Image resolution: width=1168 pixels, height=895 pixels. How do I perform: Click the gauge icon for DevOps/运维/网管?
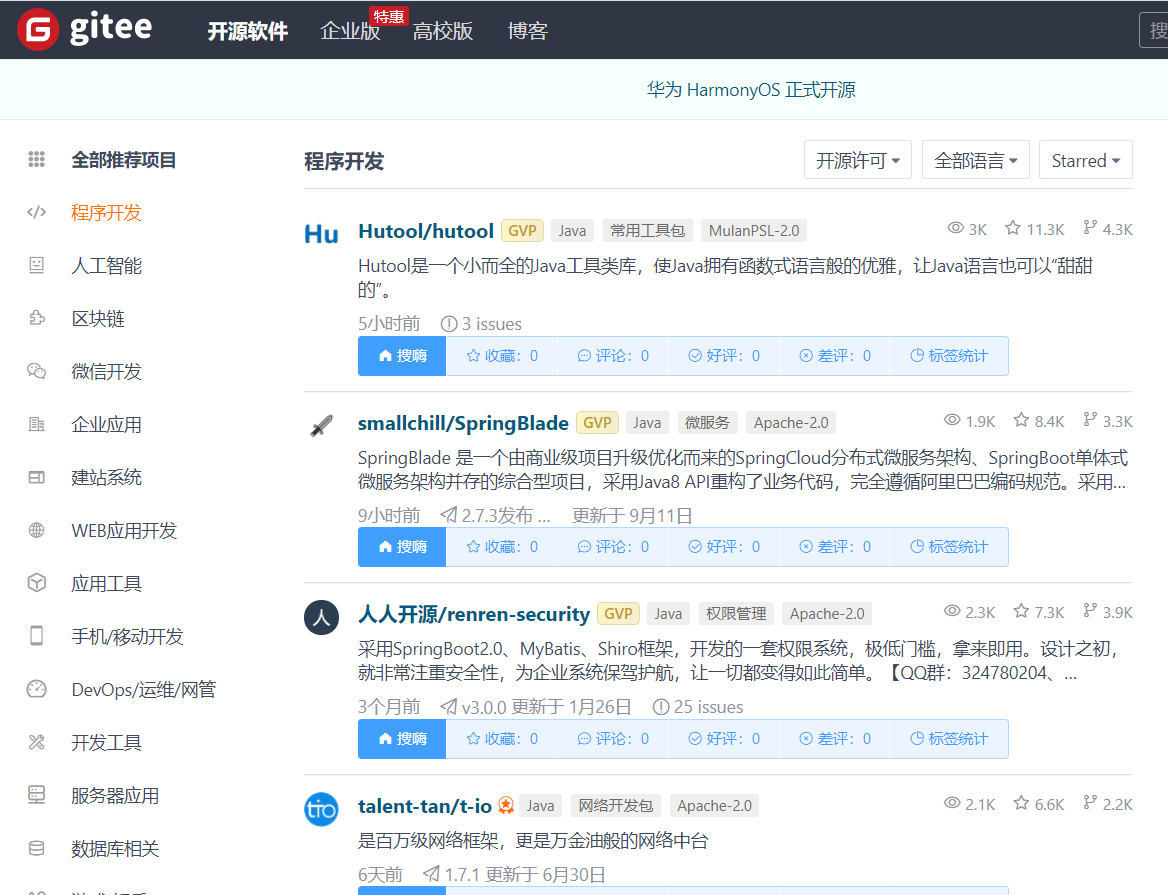[x=36, y=689]
